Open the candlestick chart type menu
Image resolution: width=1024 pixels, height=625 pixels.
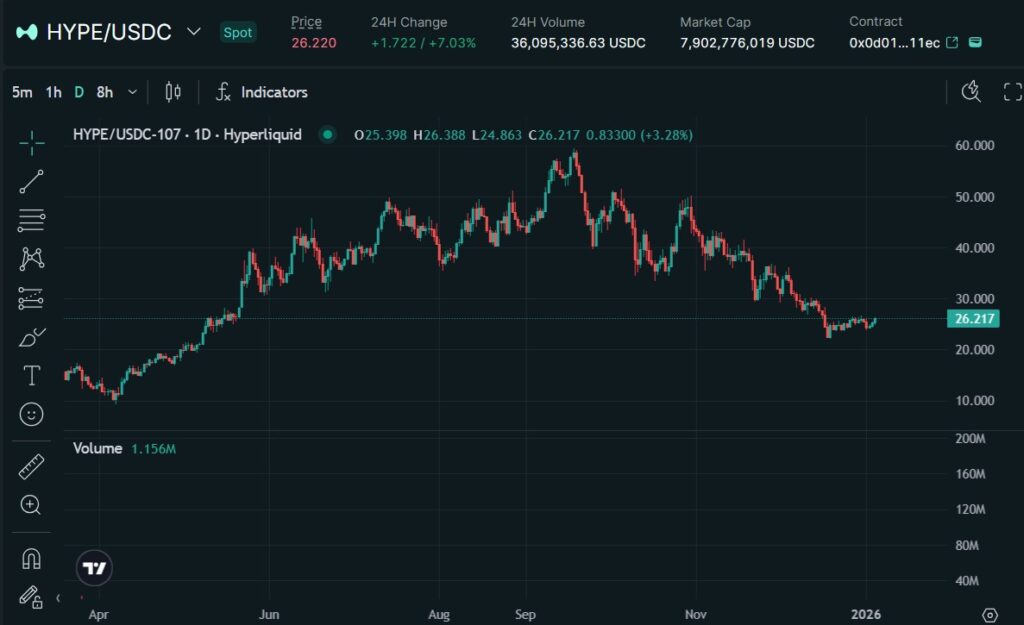coord(173,92)
